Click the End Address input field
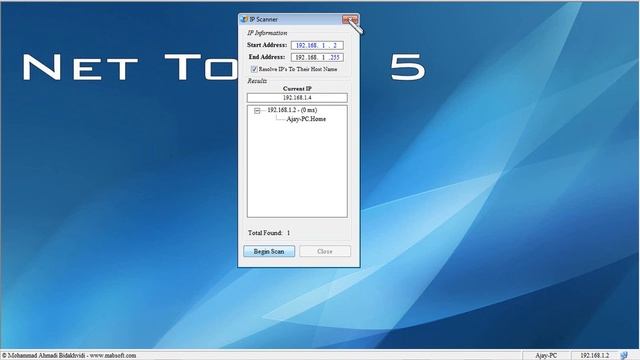 [x=317, y=58]
